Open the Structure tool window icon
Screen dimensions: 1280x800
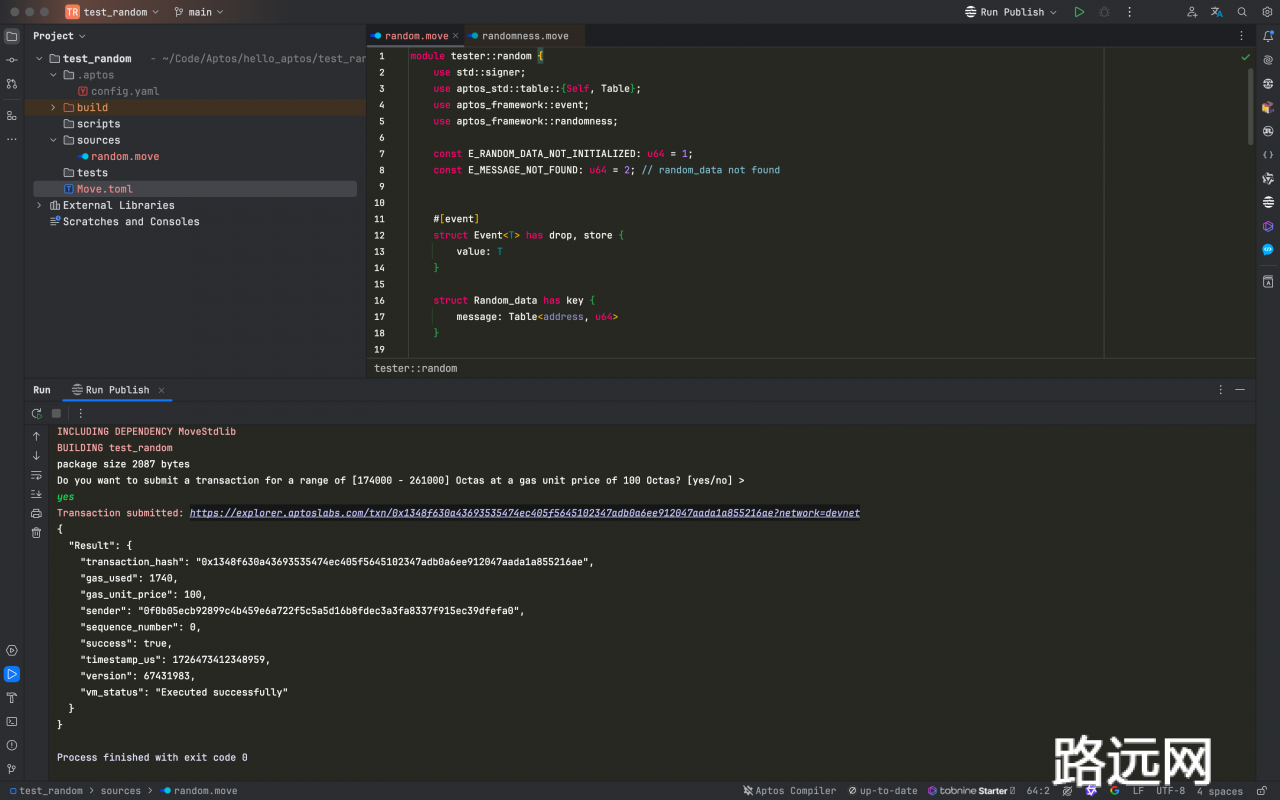[12, 115]
